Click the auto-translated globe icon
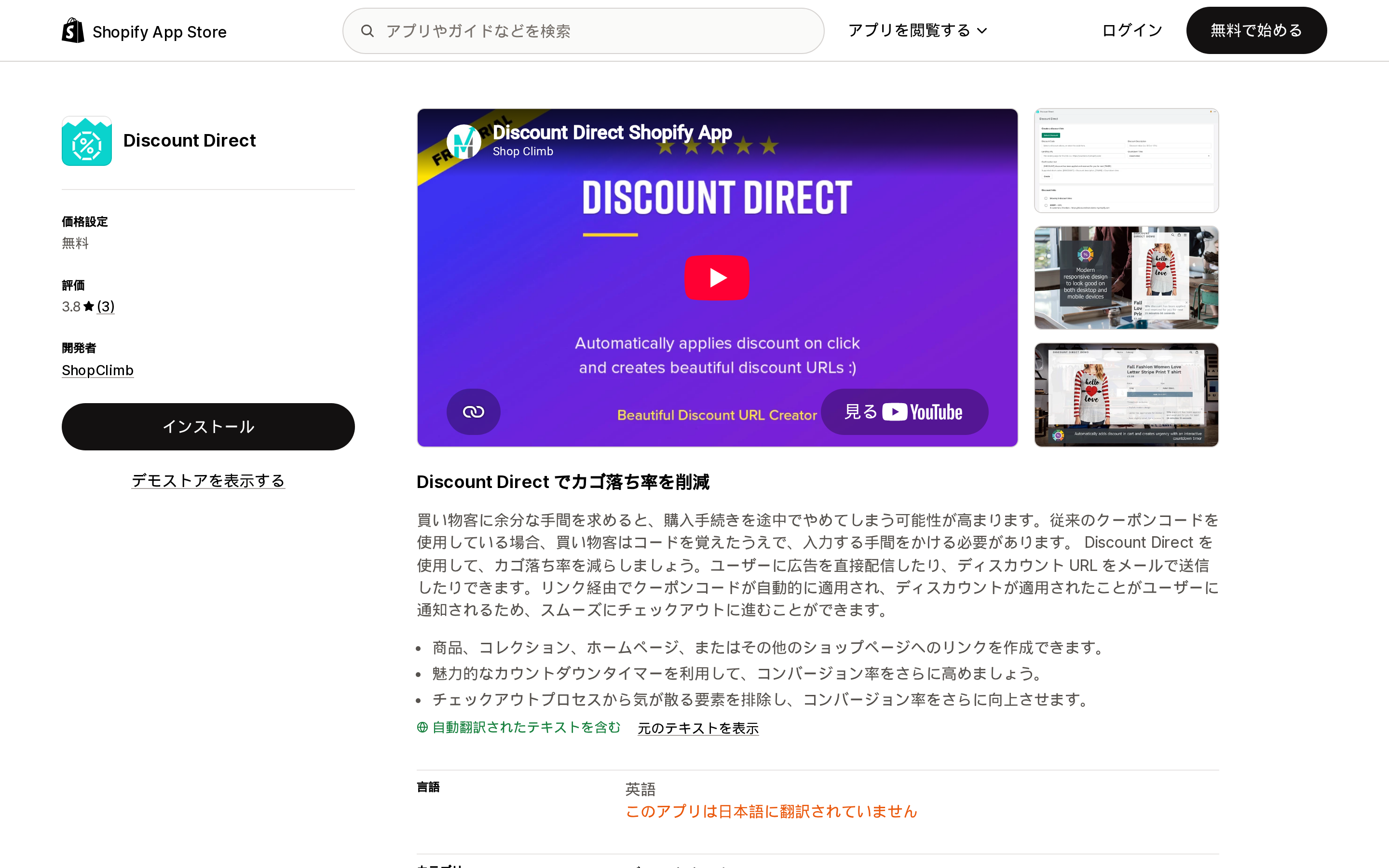 pyautogui.click(x=422, y=727)
